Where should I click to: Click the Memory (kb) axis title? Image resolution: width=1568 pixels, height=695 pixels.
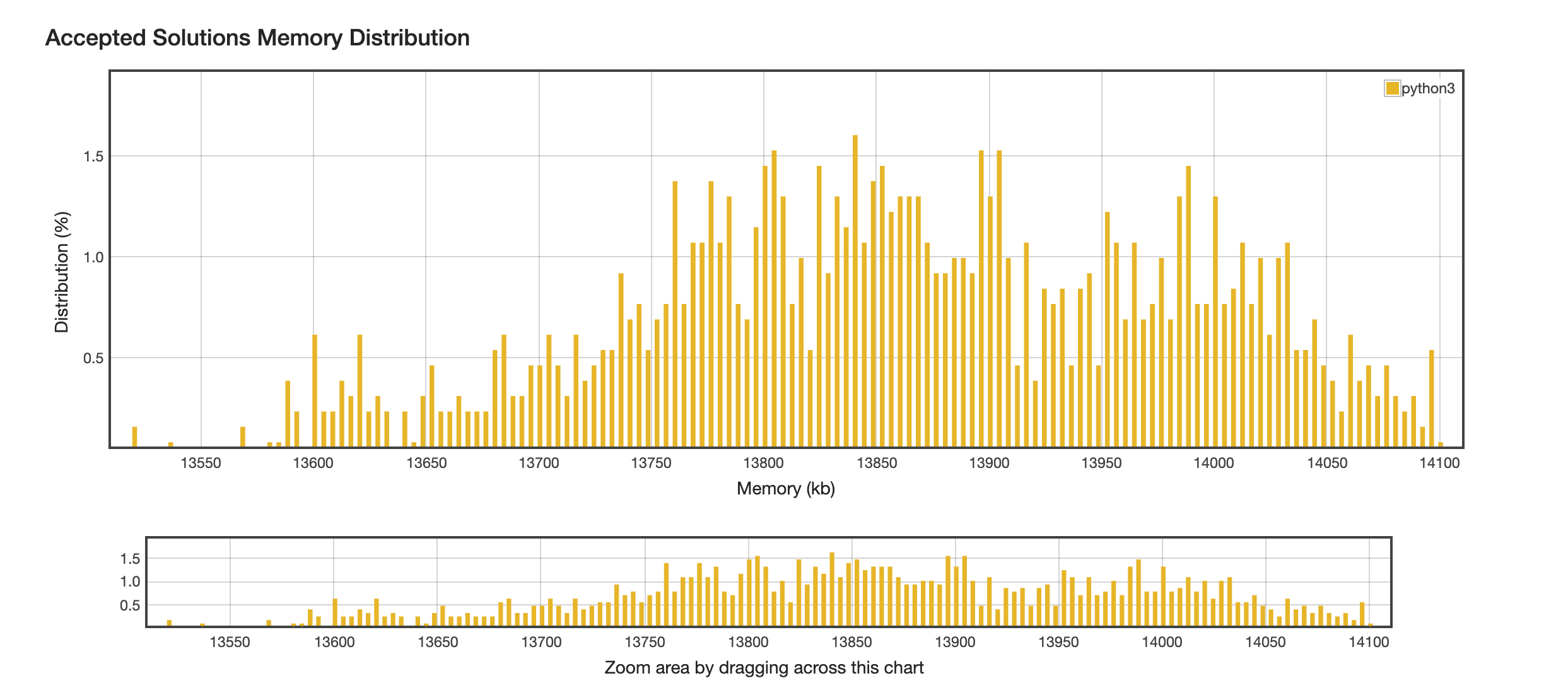tap(785, 489)
